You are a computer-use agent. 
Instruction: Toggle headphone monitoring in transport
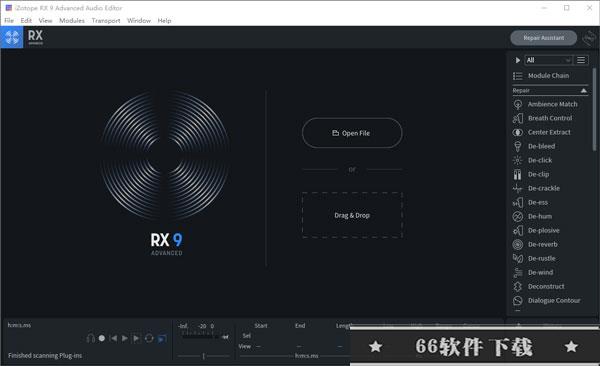pos(91,338)
